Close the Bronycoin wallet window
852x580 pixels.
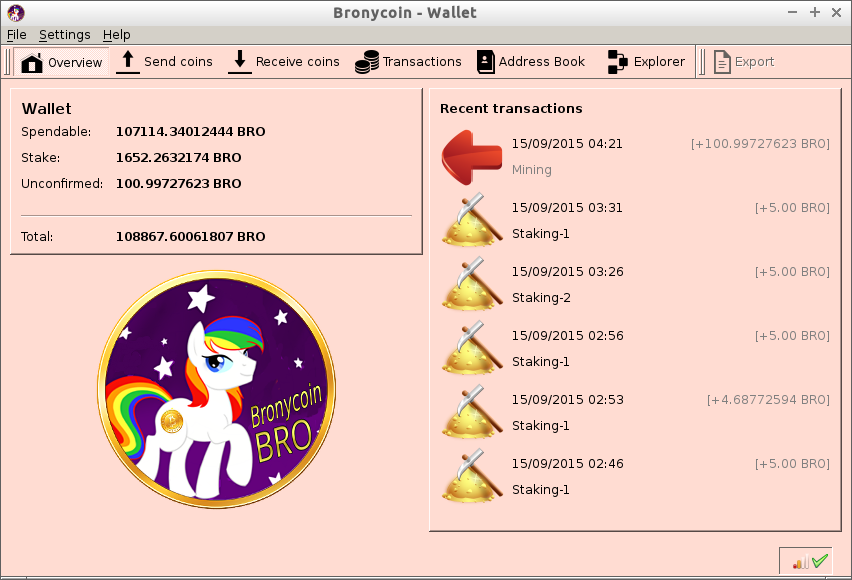click(836, 12)
